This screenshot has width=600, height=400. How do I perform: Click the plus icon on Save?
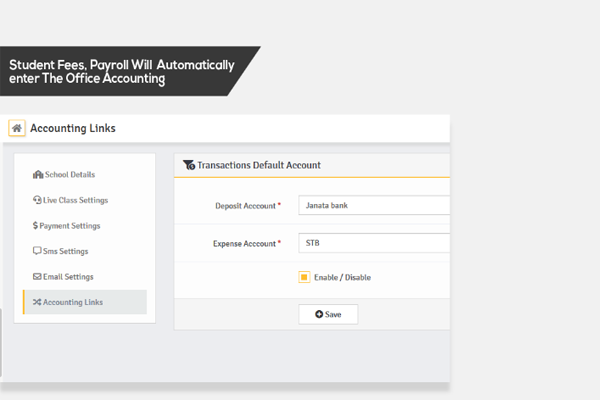coord(318,314)
